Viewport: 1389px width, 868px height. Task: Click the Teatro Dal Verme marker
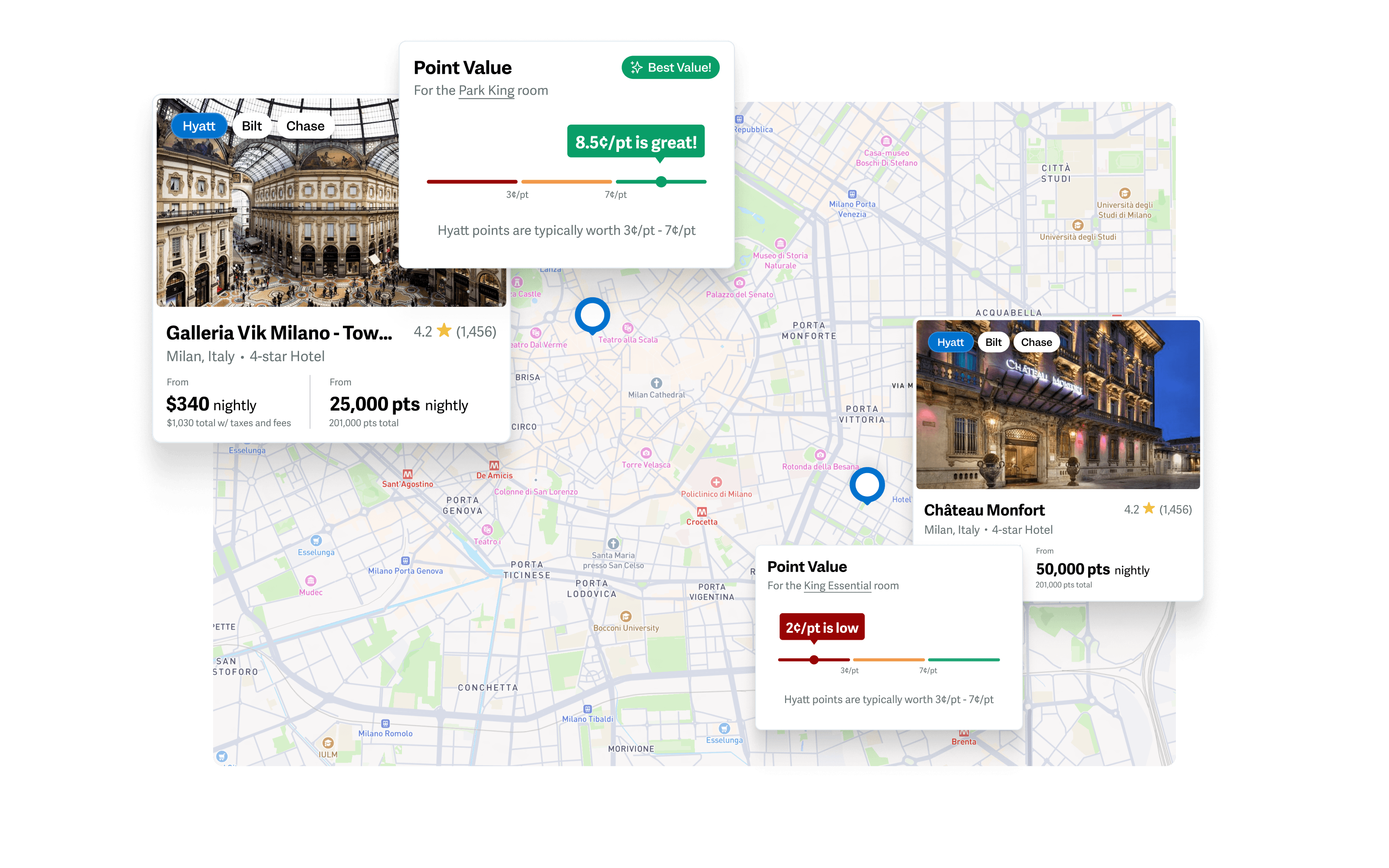536,333
